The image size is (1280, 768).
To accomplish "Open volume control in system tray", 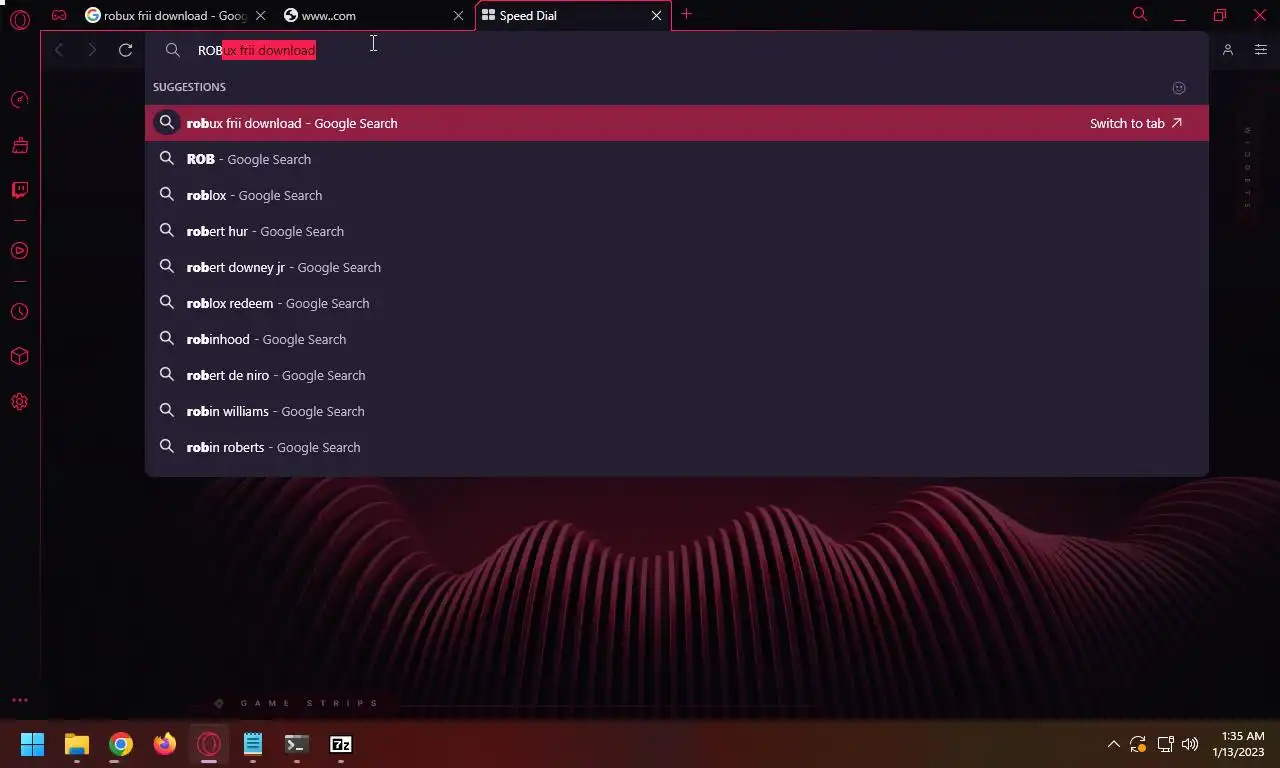I will [x=1190, y=744].
